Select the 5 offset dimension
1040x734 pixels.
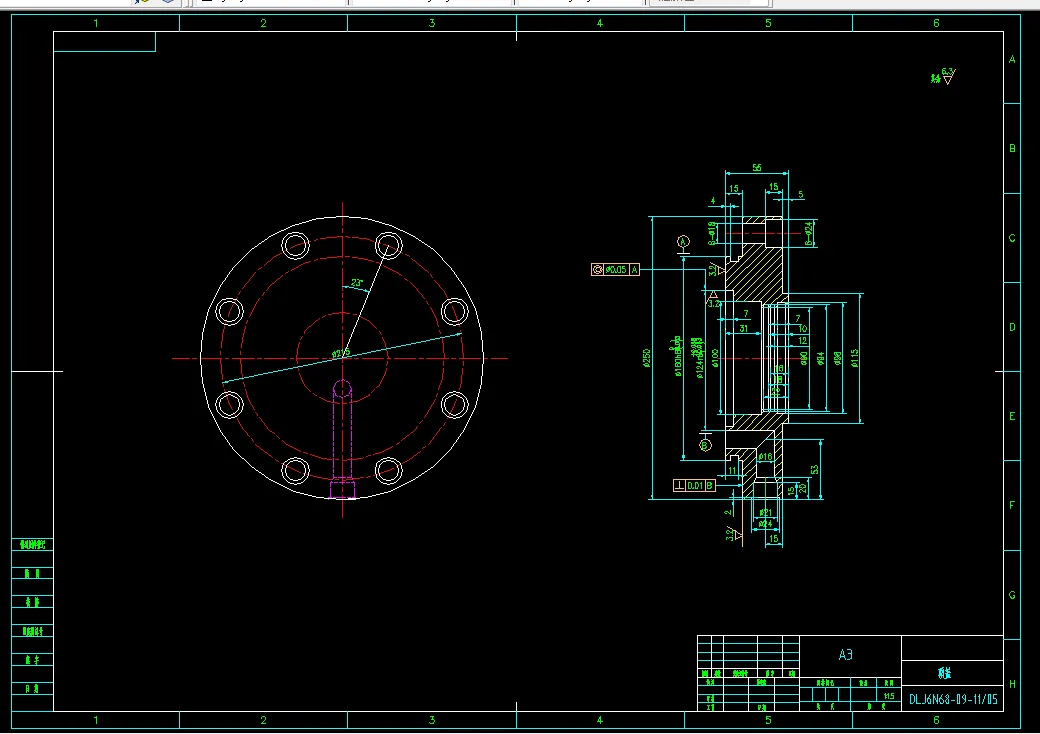pyautogui.click(x=801, y=195)
